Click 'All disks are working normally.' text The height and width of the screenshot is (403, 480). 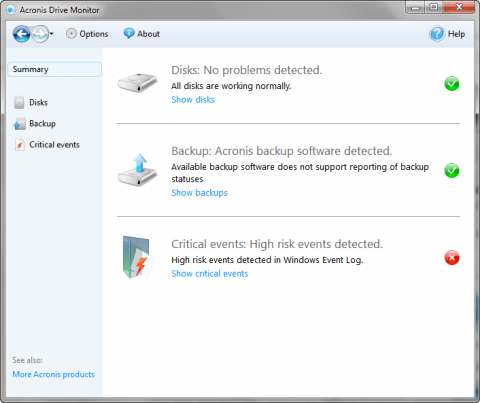coord(231,86)
